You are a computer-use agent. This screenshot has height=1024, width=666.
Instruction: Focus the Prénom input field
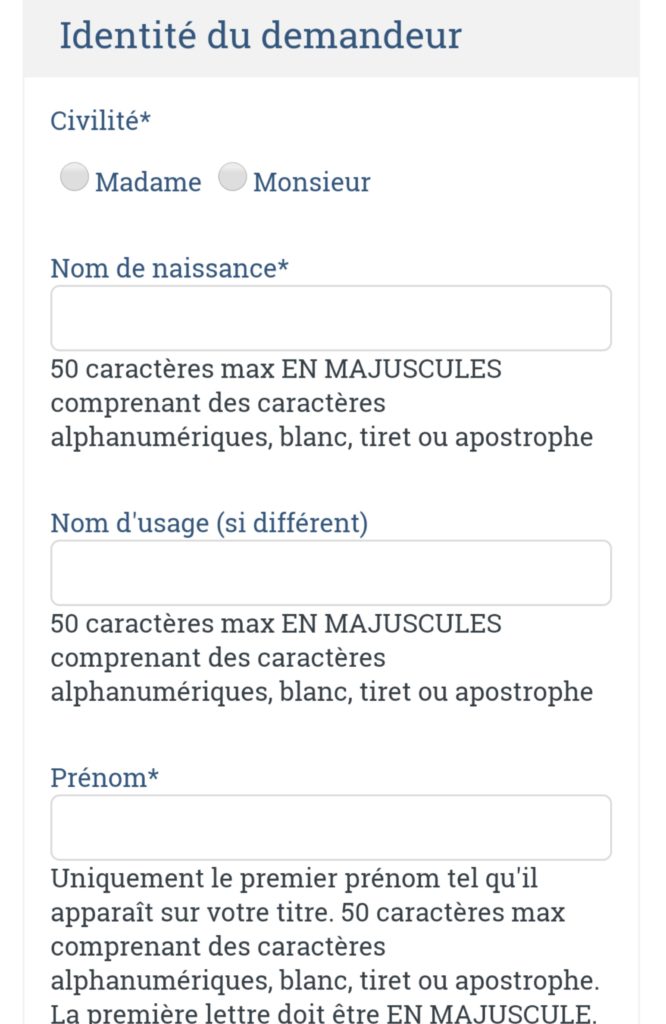pyautogui.click(x=331, y=827)
